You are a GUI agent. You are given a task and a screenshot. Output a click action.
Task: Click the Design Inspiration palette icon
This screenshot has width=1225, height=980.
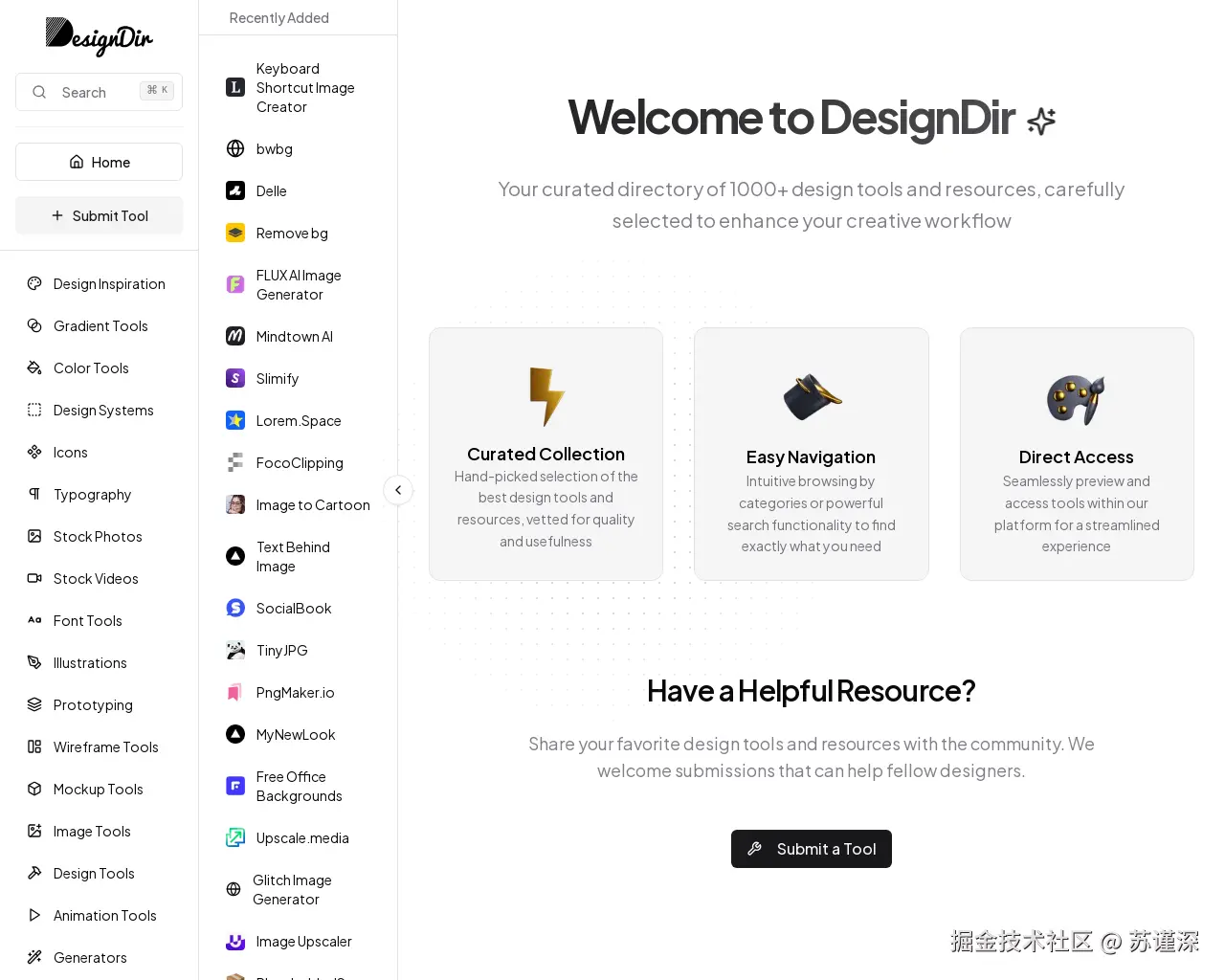point(34,283)
